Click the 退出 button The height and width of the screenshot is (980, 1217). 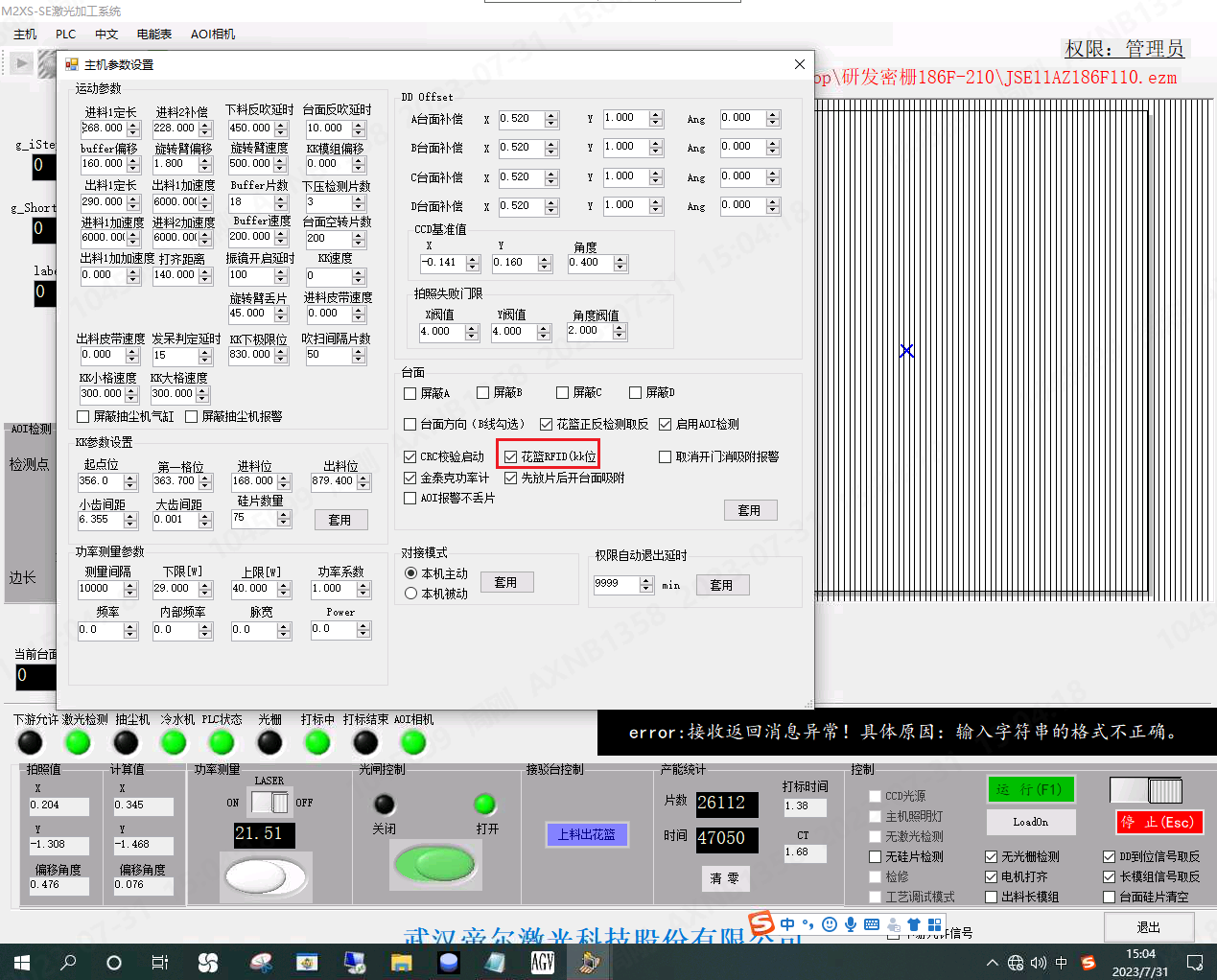(1149, 927)
